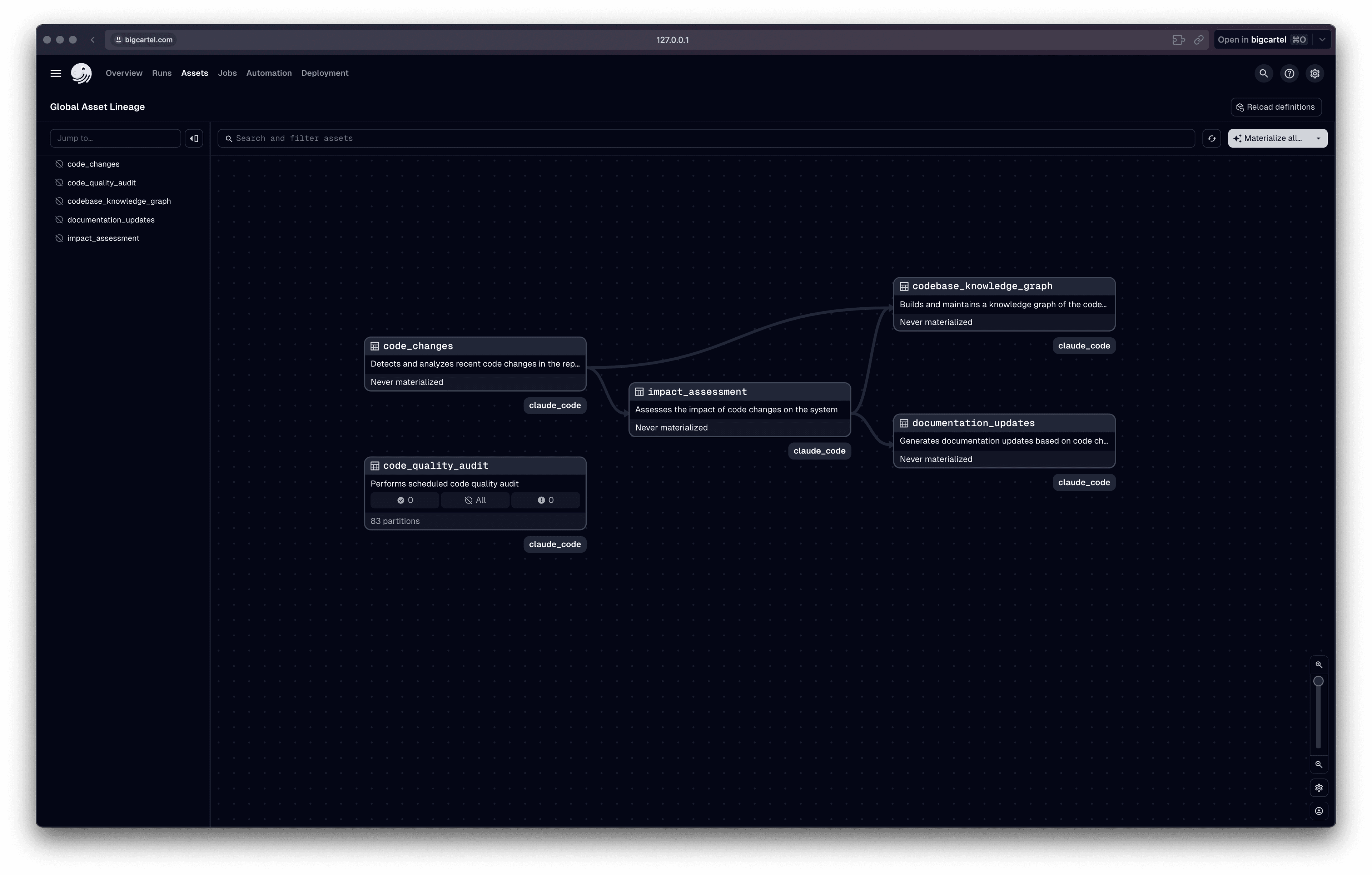Click the 127.0.0.1 address bar
This screenshot has width=1372, height=875.
click(x=672, y=40)
